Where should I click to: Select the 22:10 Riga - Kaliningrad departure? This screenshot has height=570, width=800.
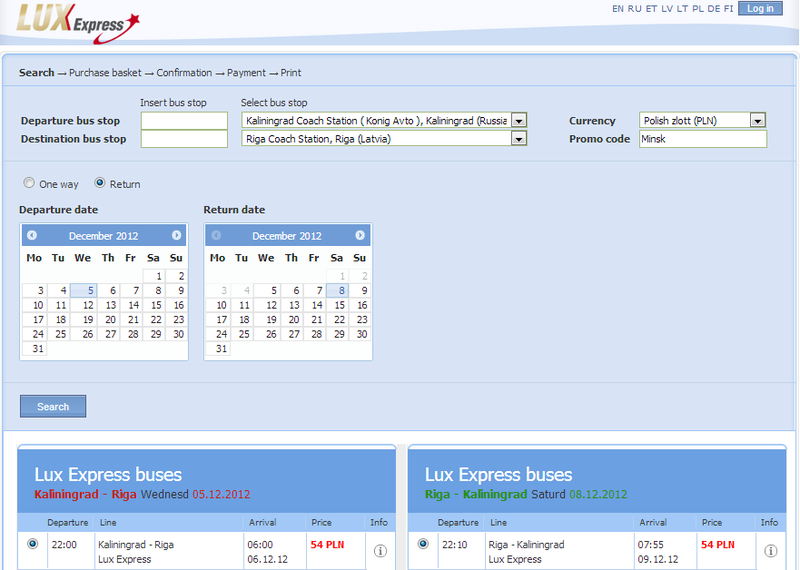(423, 543)
